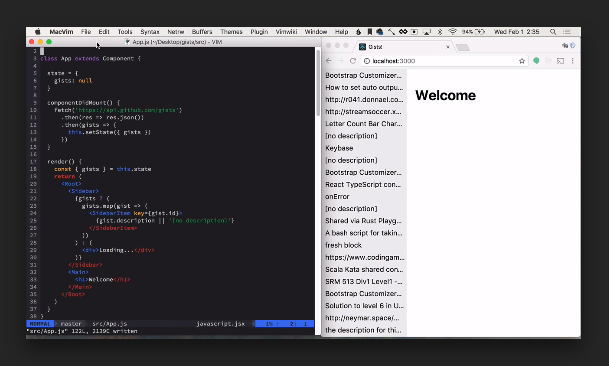
Task: Select gist 'http://streamsoccer.x...'
Action: 364,112
